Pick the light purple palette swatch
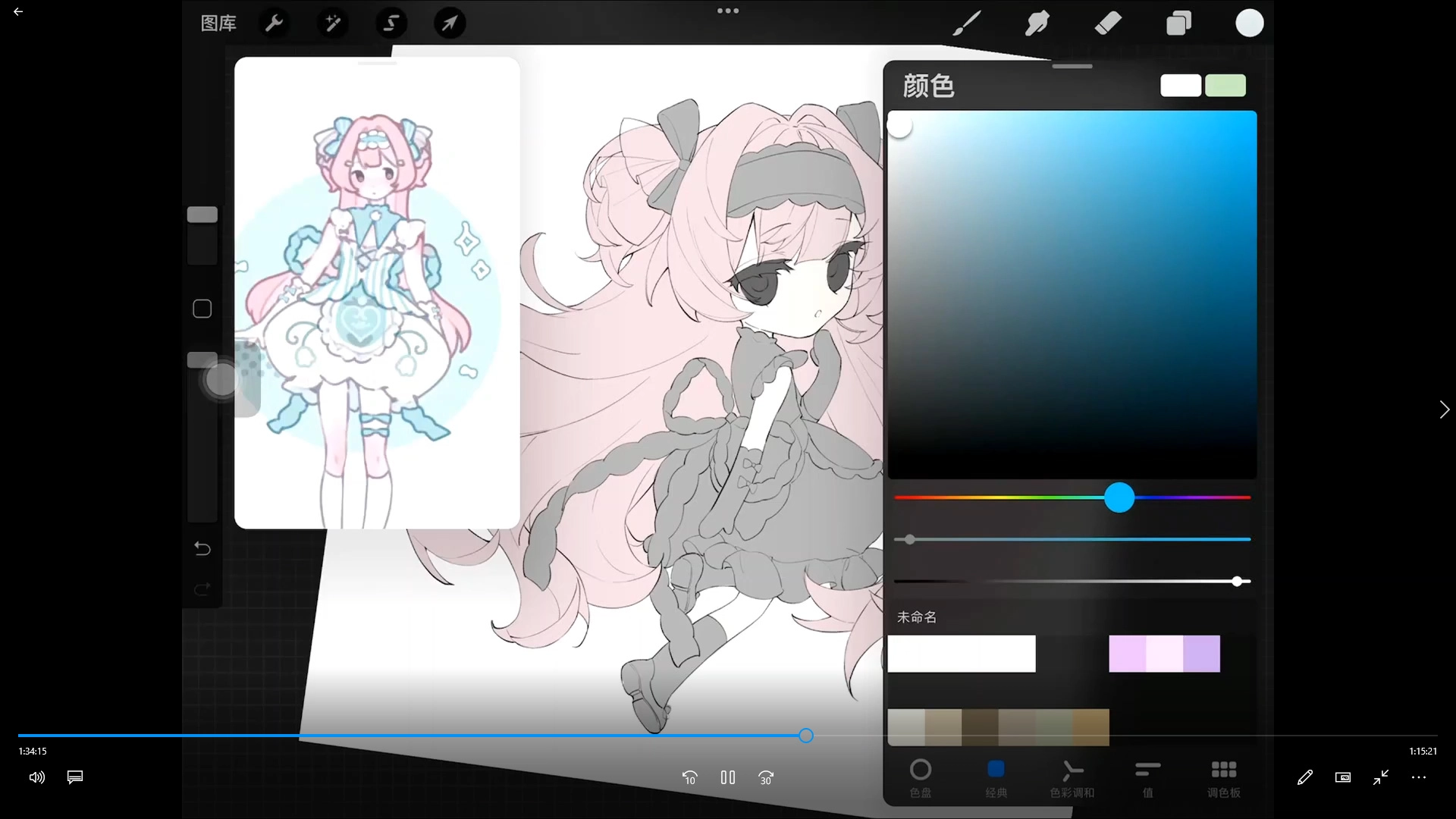The image size is (1456, 819). pos(1128,654)
